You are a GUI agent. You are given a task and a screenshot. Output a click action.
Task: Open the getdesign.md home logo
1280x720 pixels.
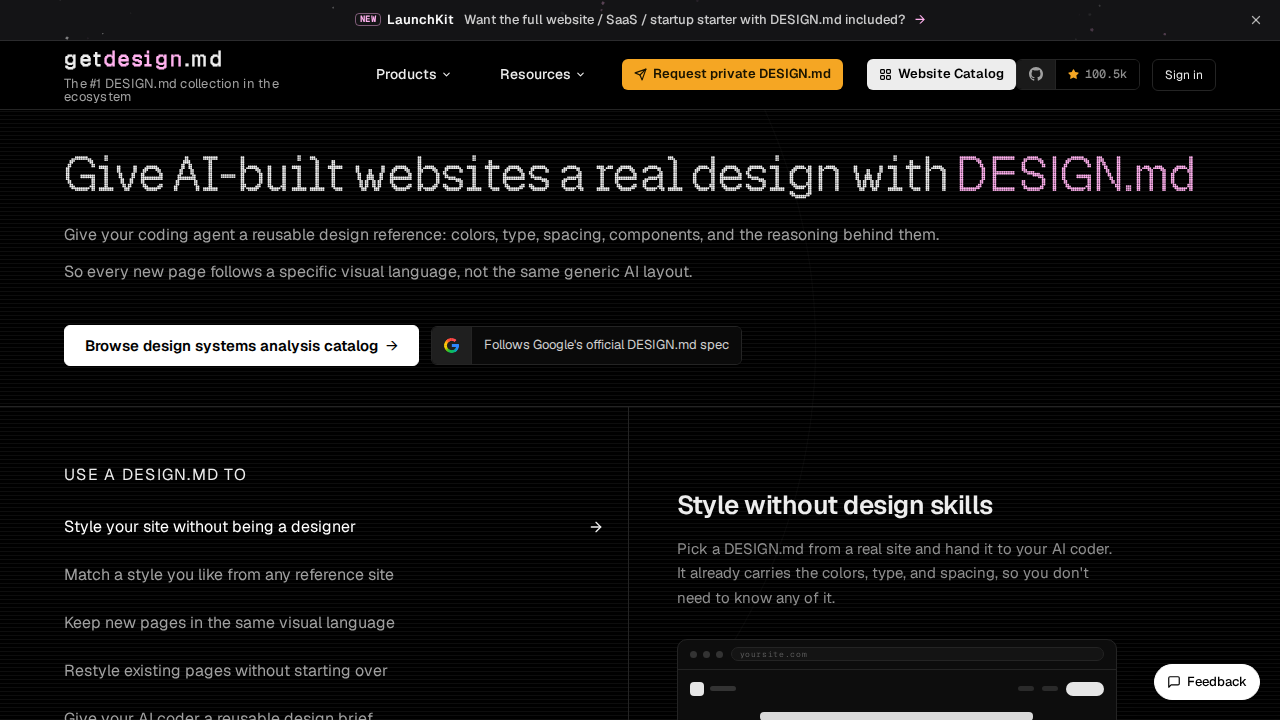tap(143, 59)
